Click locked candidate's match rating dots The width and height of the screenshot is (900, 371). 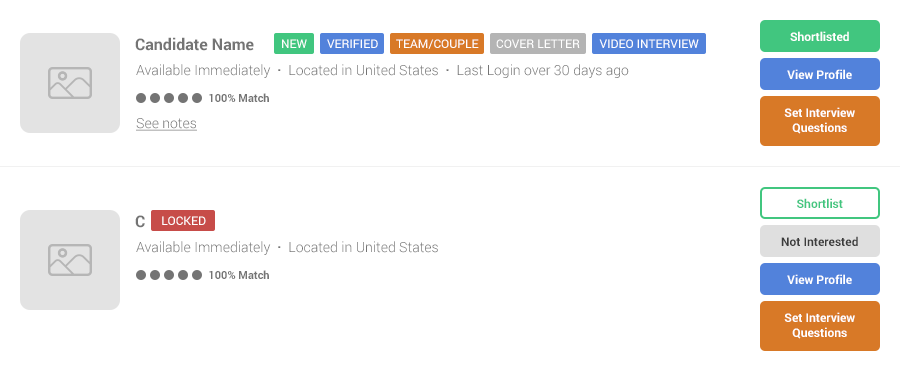pos(169,275)
